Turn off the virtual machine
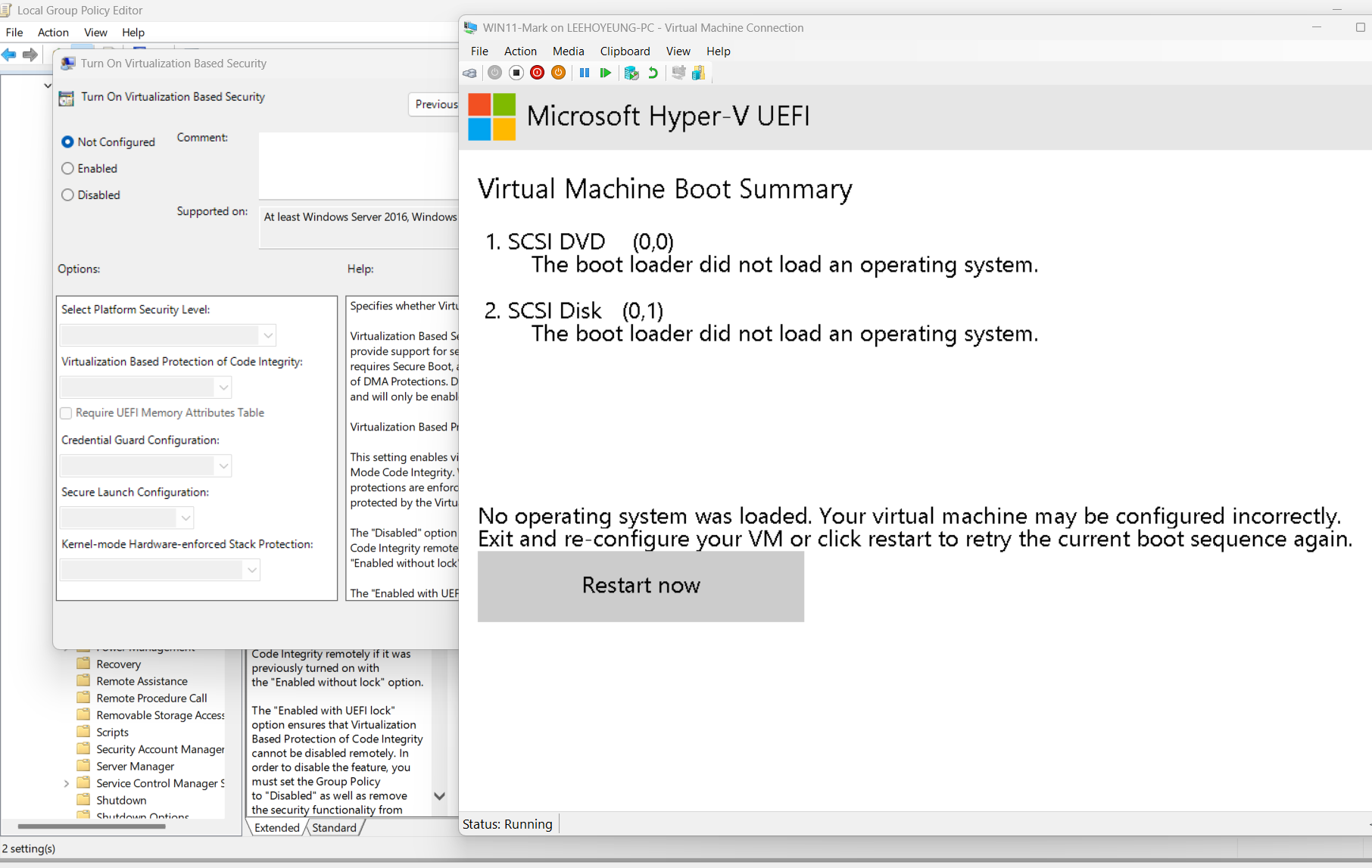Image resolution: width=1372 pixels, height=868 pixels. (x=516, y=73)
